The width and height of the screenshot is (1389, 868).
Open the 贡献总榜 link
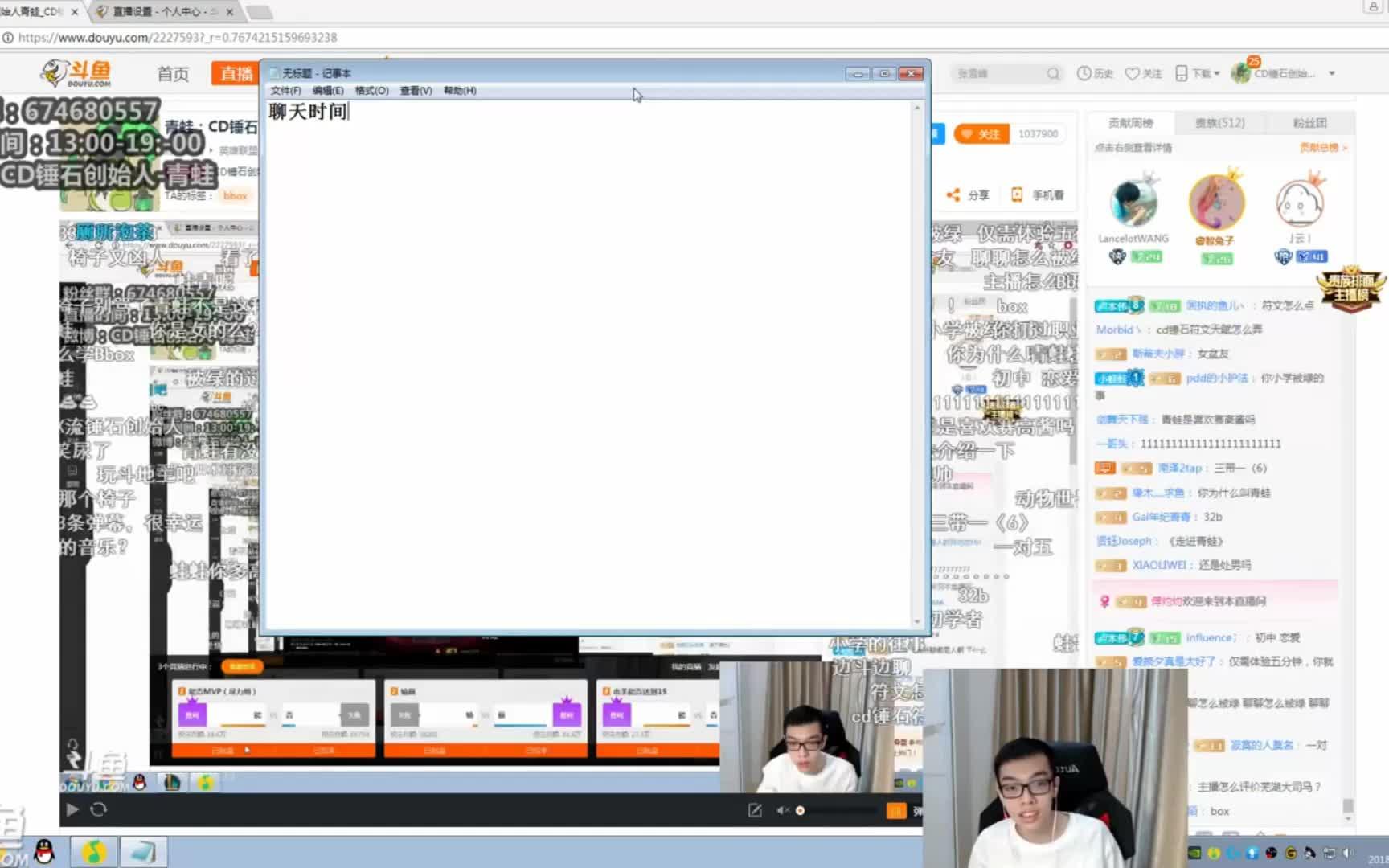(x=1322, y=148)
